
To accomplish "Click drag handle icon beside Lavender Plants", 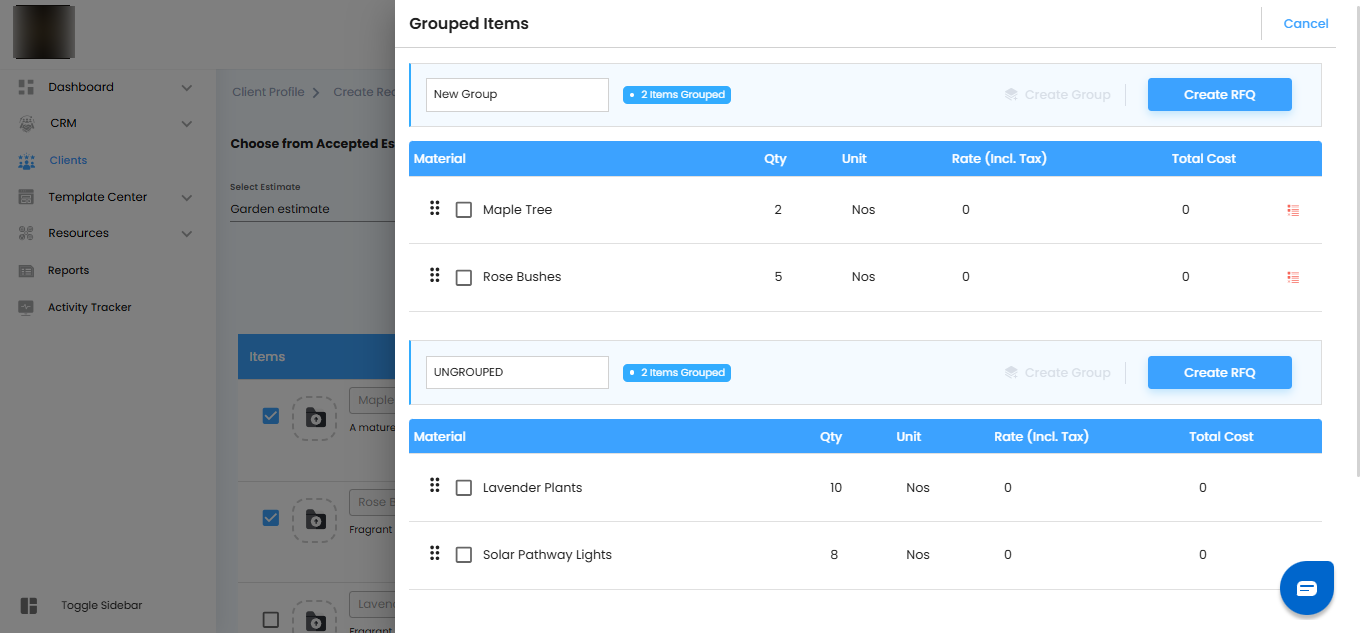I will point(435,485).
